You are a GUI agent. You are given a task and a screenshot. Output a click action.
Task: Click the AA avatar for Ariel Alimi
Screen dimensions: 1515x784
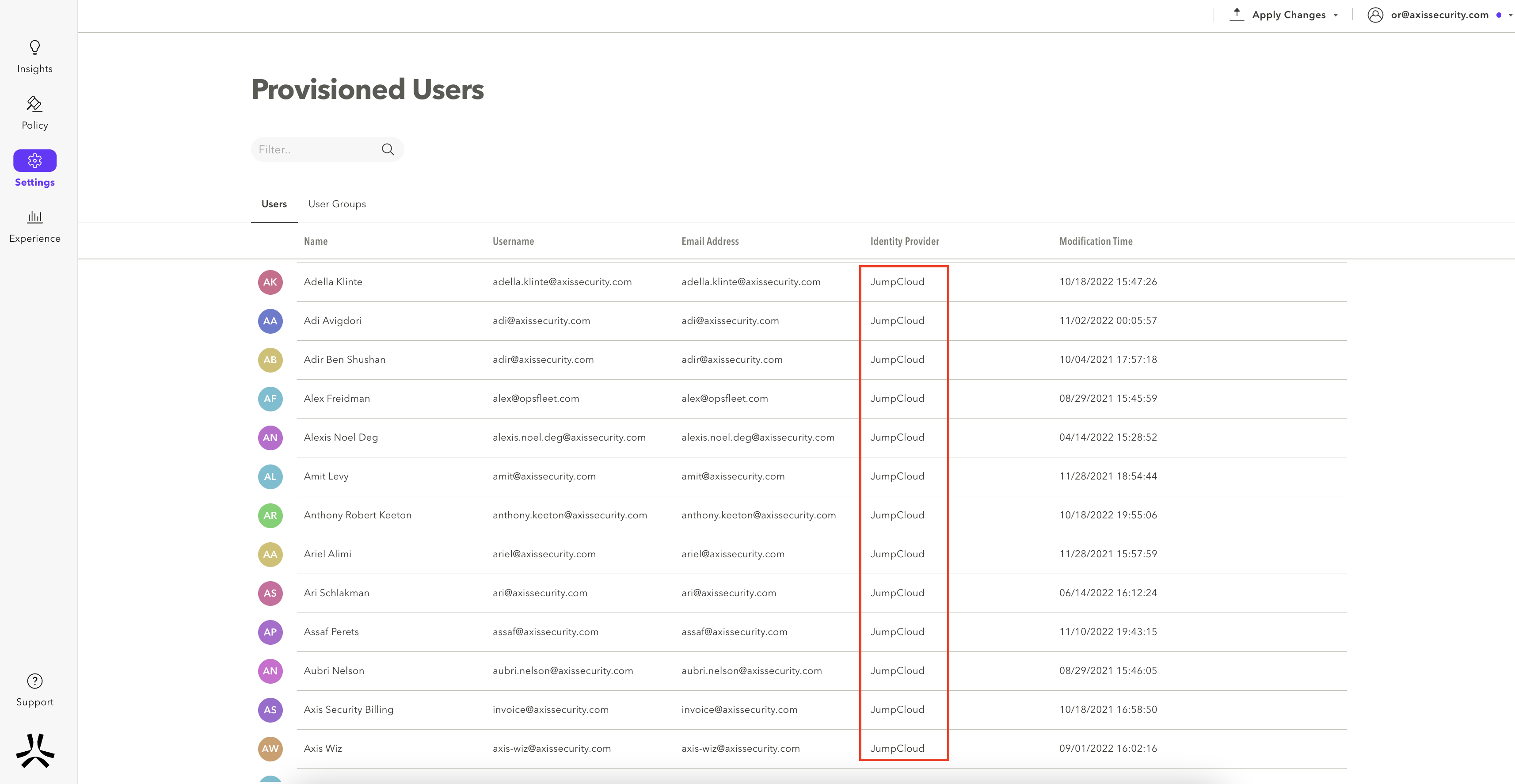[270, 554]
